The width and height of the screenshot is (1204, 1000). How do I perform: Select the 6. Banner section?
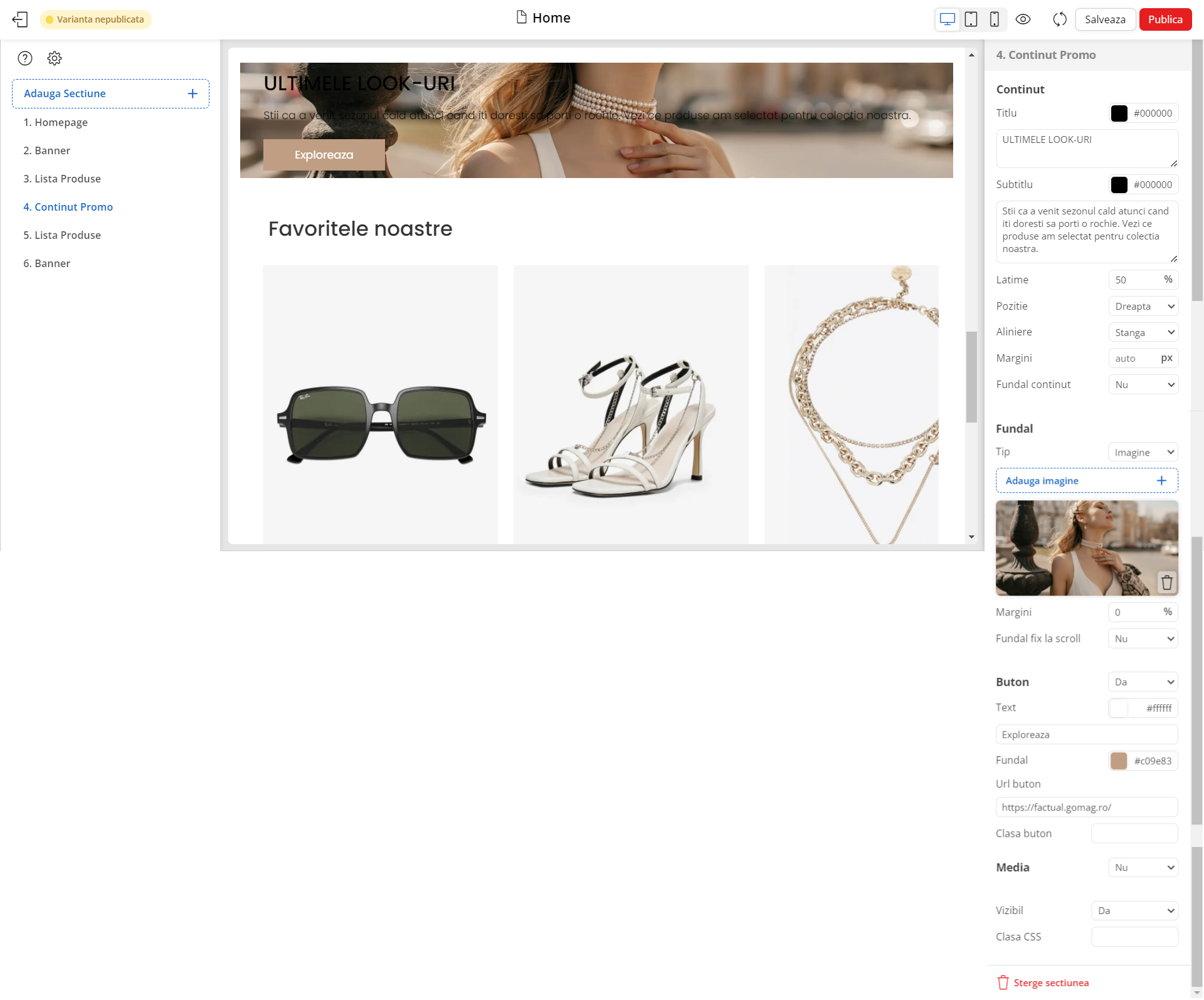coord(47,263)
